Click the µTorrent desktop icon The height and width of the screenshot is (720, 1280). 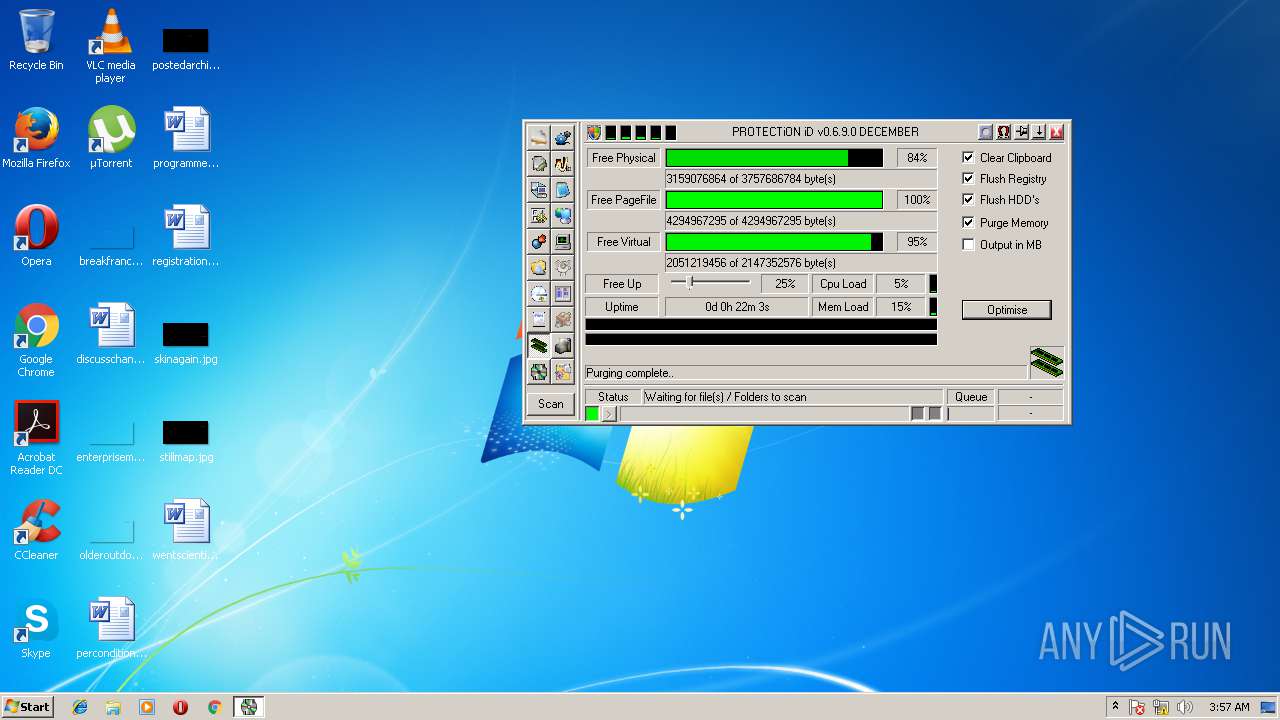pyautogui.click(x=110, y=138)
